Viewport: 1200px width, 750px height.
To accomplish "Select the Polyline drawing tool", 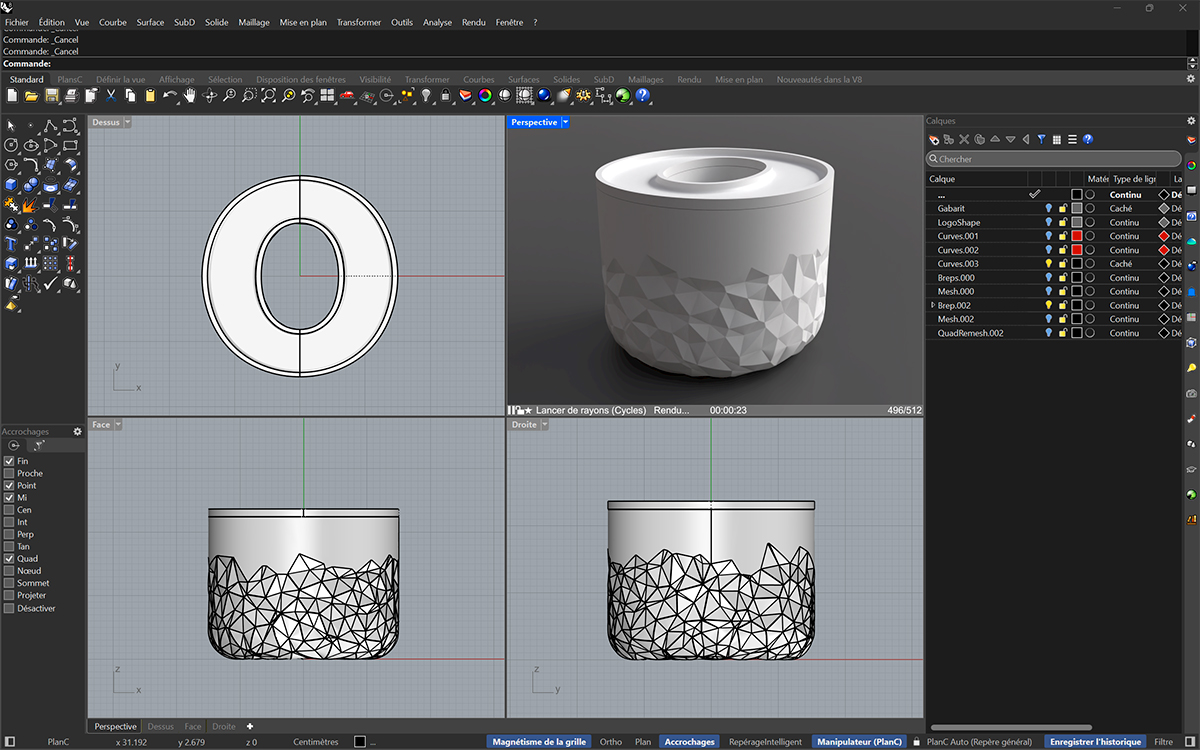I will [50, 126].
